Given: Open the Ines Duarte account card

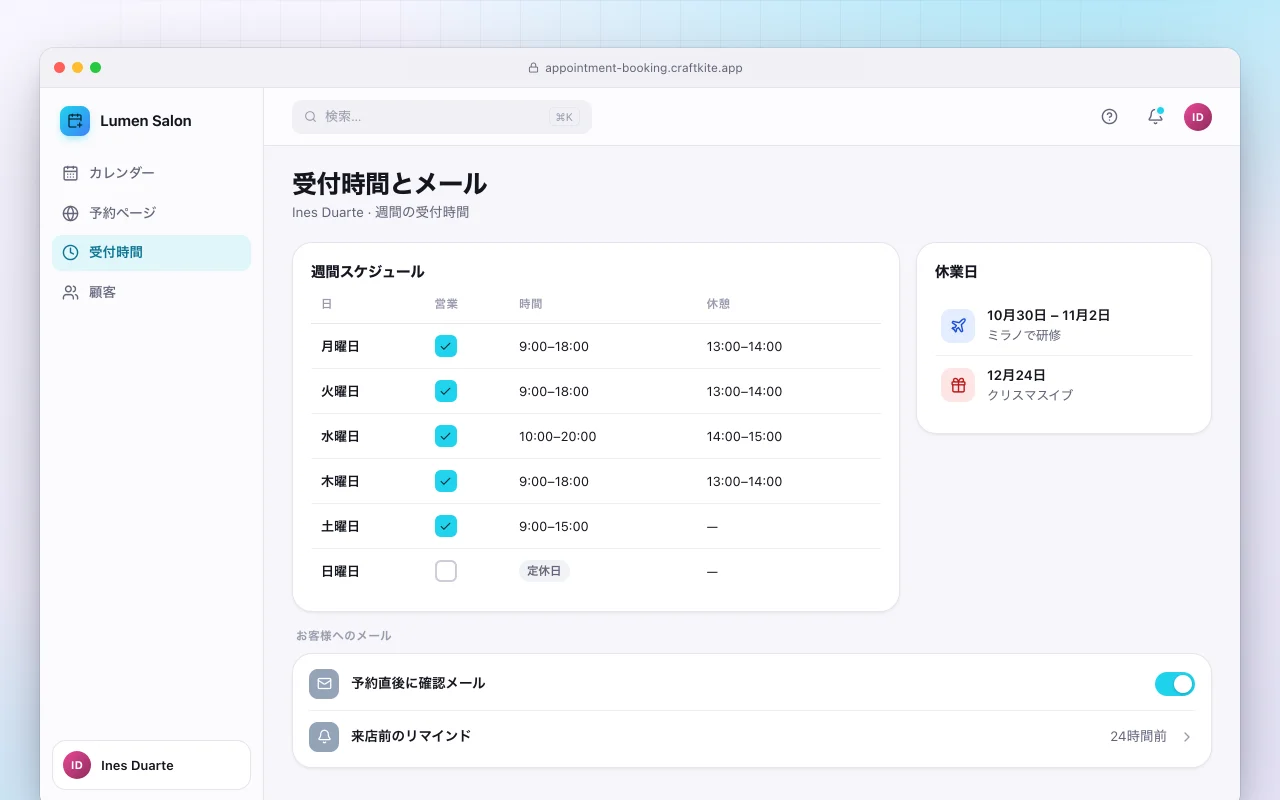Looking at the screenshot, I should coord(151,765).
